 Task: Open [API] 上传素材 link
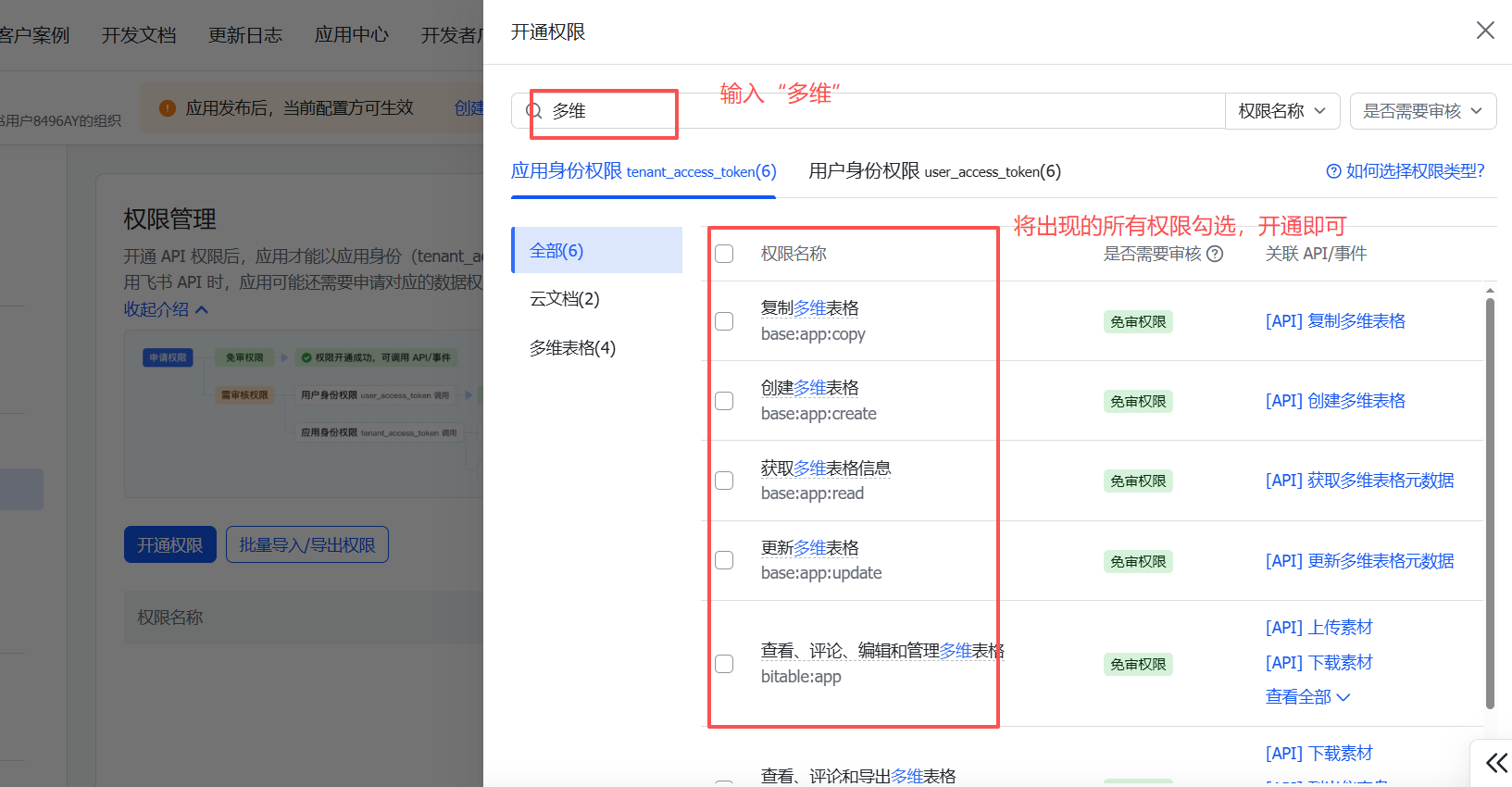click(x=1319, y=628)
